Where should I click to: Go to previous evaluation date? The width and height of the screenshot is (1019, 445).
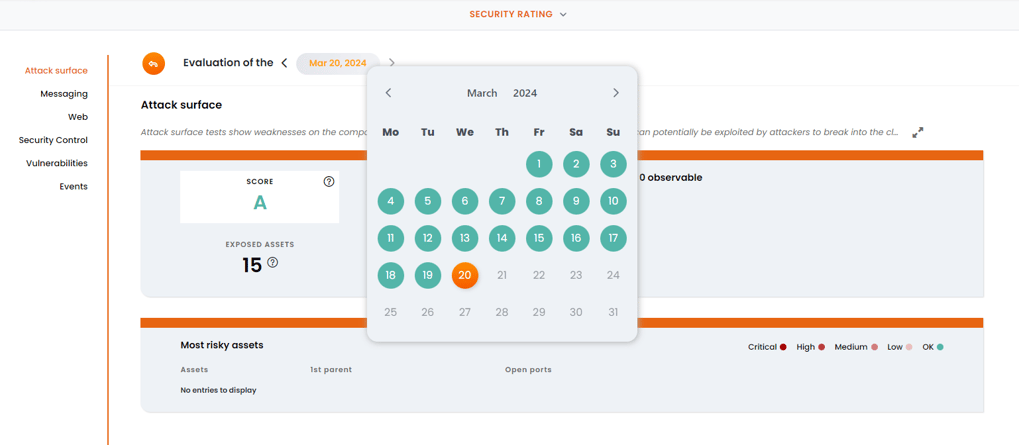point(285,63)
